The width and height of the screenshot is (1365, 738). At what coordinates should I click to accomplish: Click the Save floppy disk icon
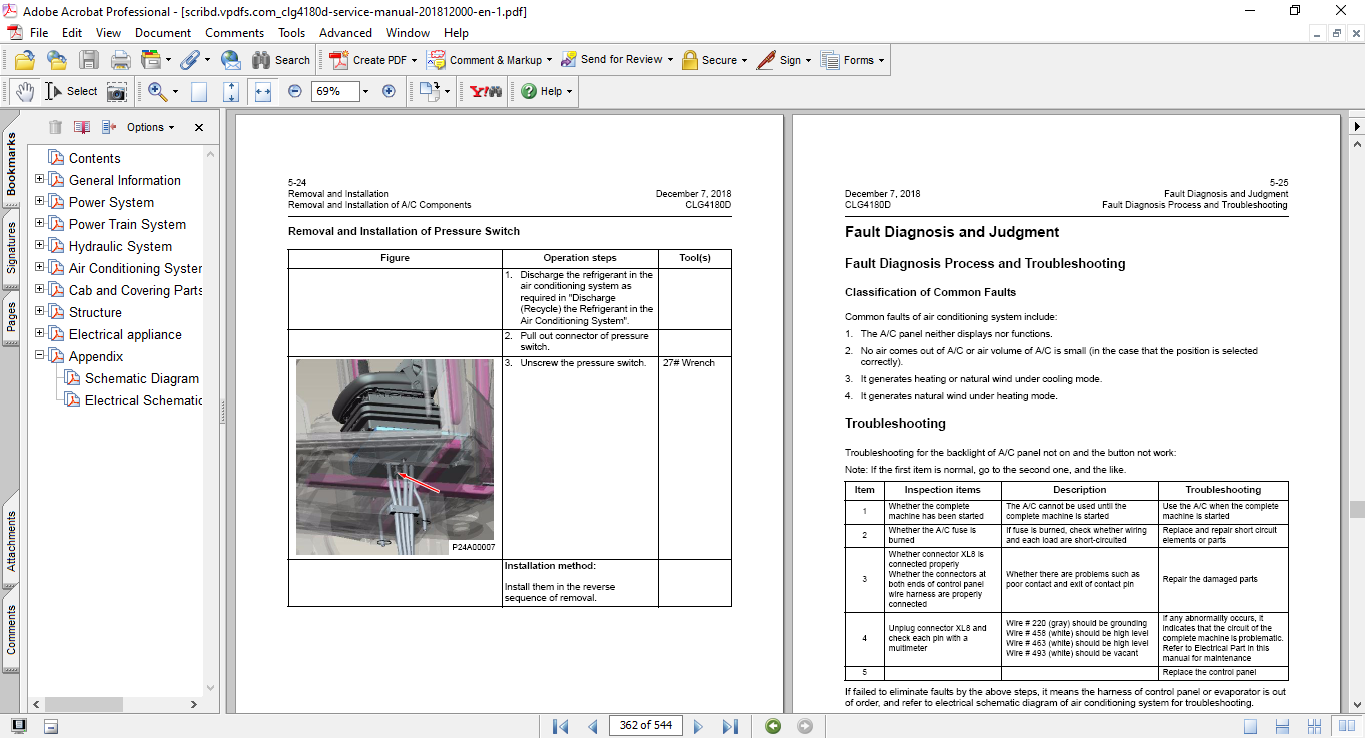(89, 60)
